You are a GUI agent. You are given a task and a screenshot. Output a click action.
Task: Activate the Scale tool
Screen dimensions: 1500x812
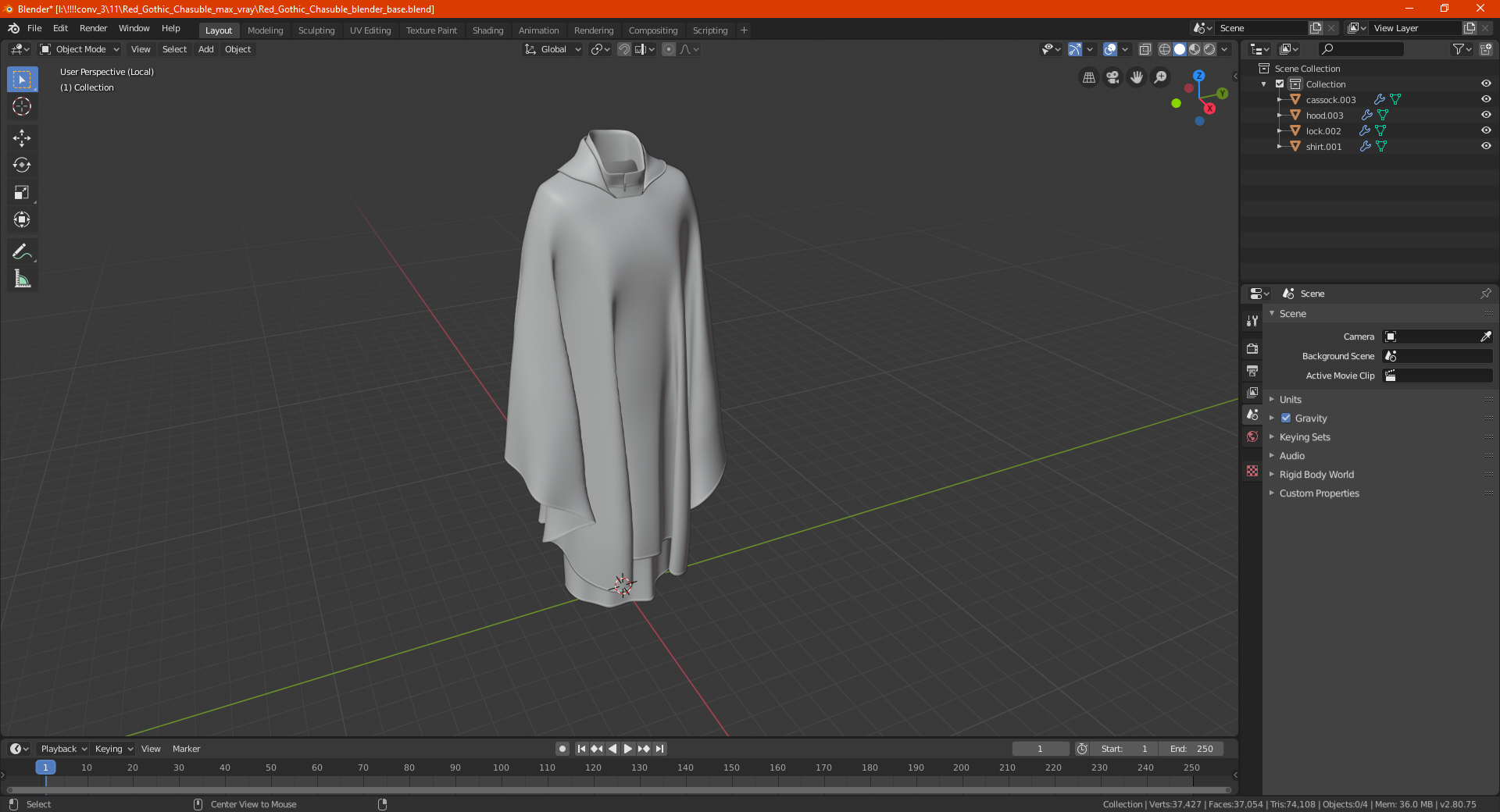(22, 192)
